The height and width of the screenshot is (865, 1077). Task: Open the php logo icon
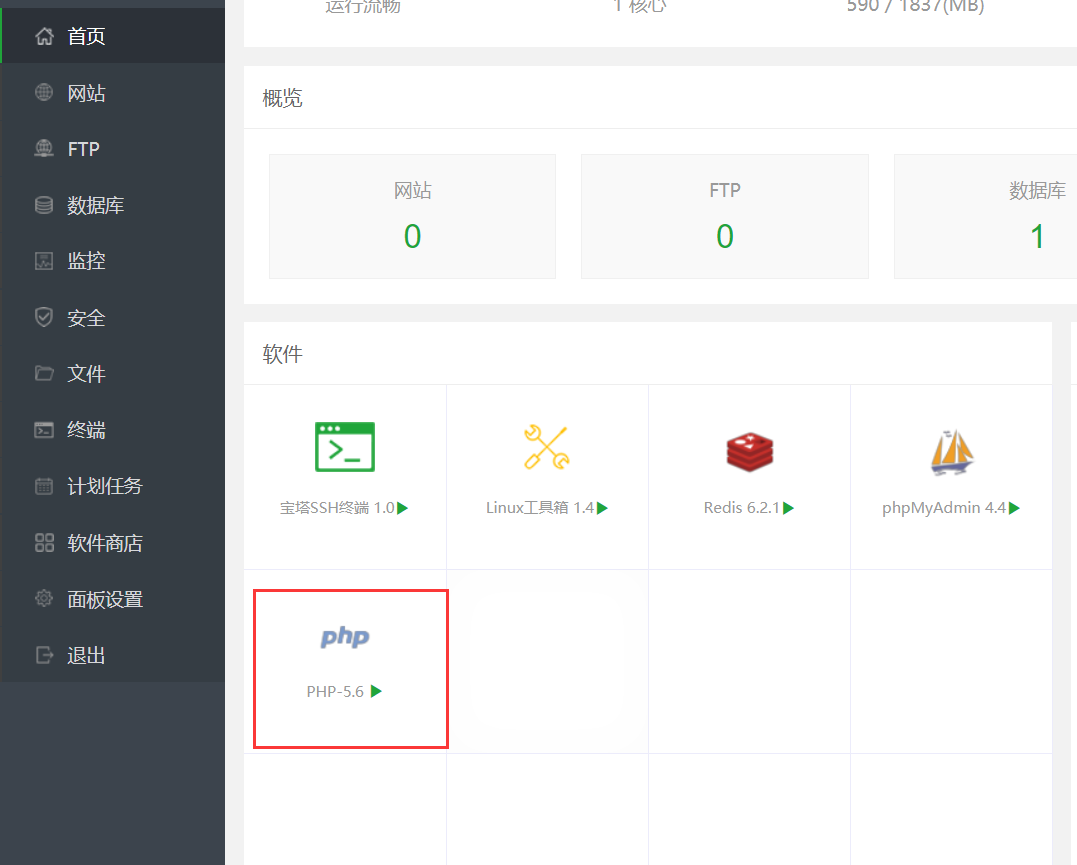point(345,637)
